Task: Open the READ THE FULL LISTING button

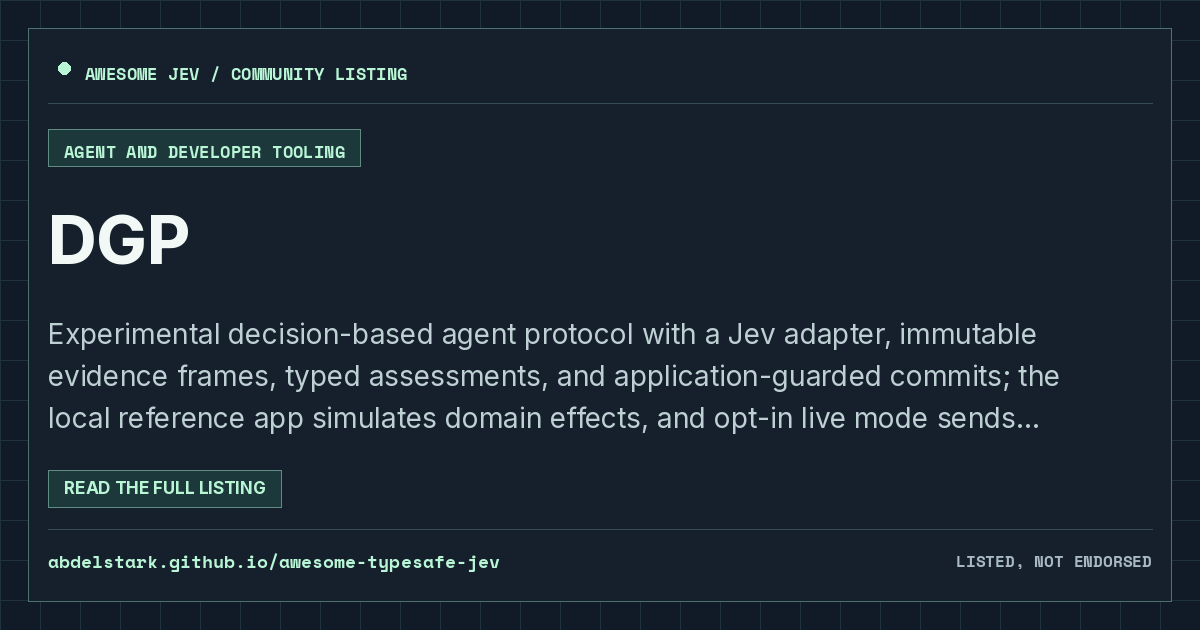Action: (165, 488)
